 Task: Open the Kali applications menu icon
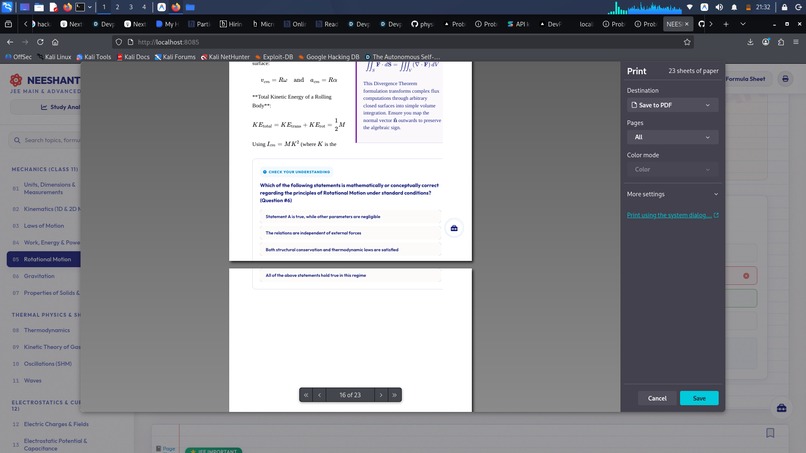(x=7, y=7)
